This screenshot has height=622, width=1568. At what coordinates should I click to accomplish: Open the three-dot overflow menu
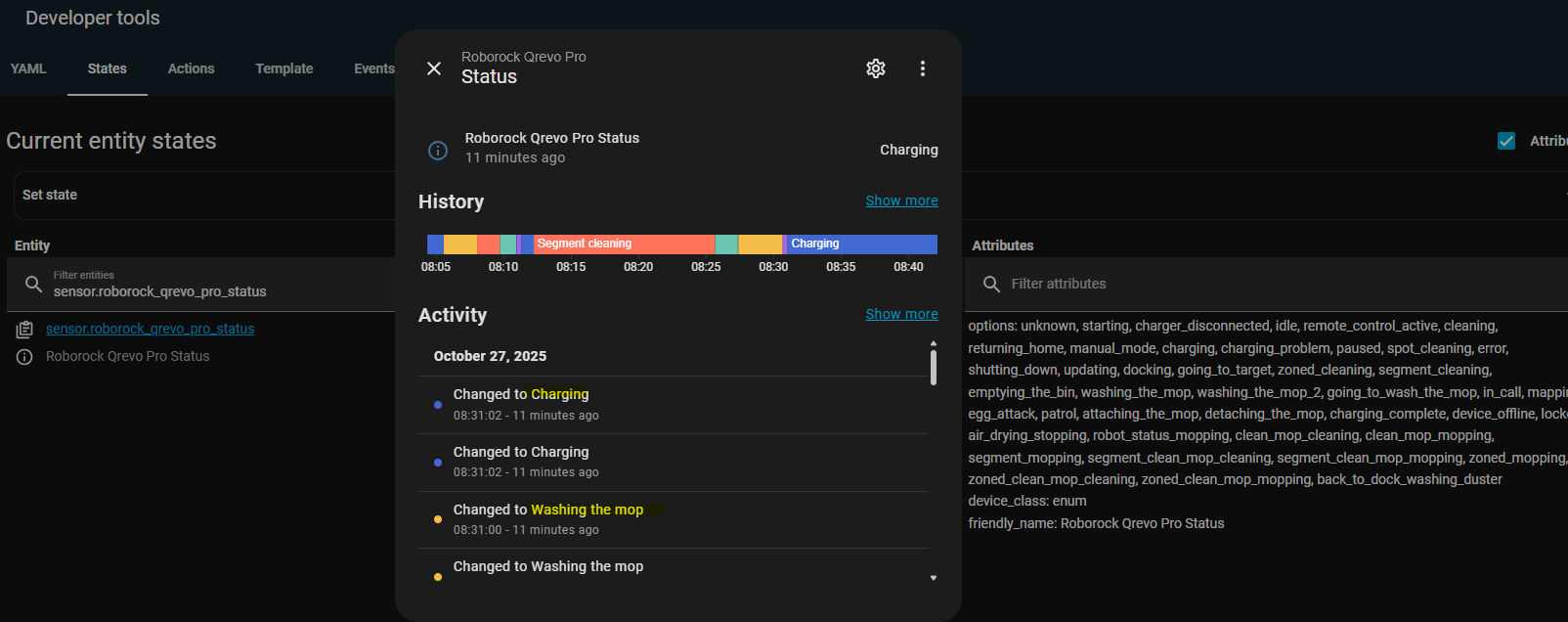923,68
